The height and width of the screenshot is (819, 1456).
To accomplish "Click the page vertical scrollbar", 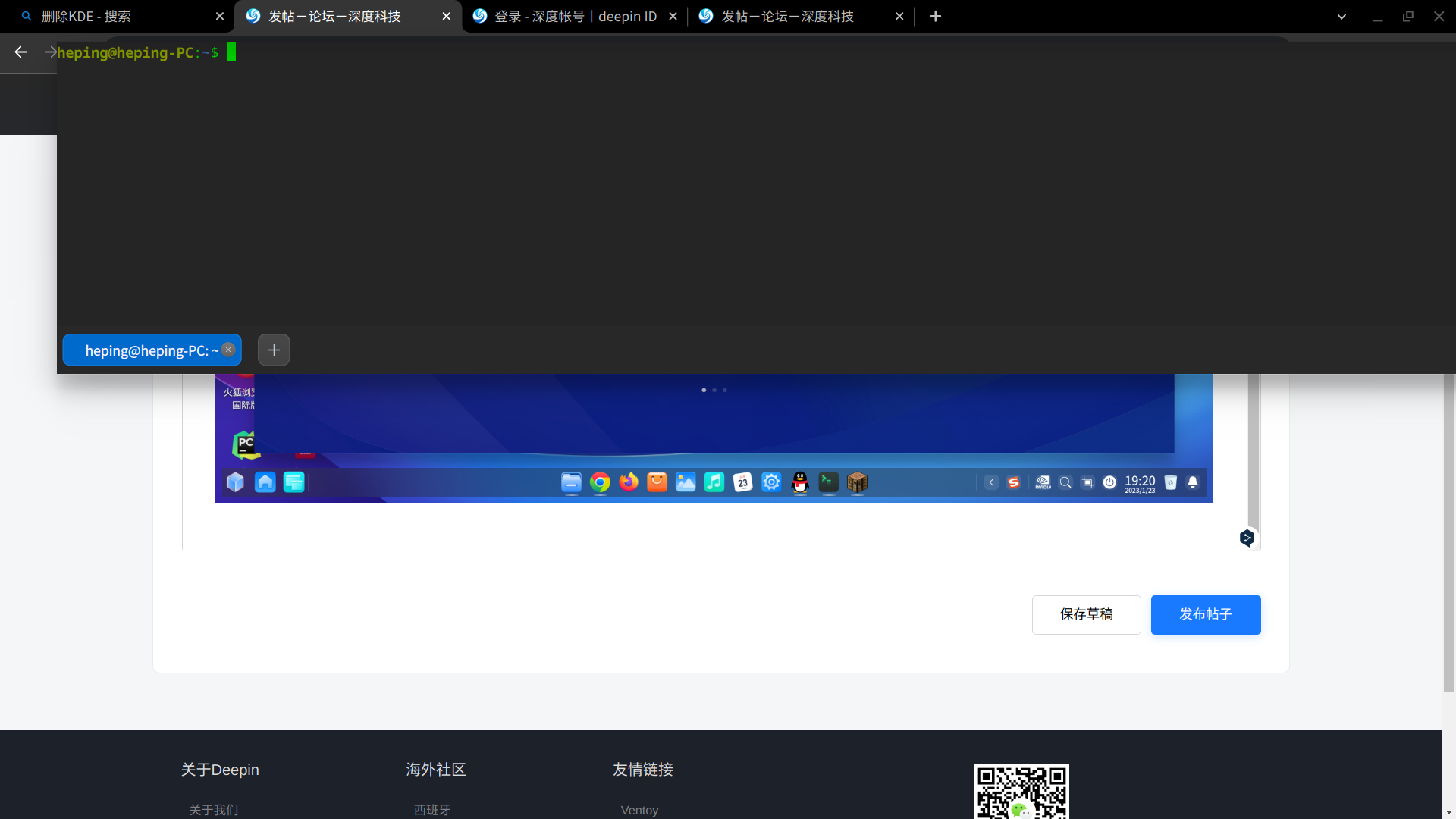I will tap(1448, 531).
